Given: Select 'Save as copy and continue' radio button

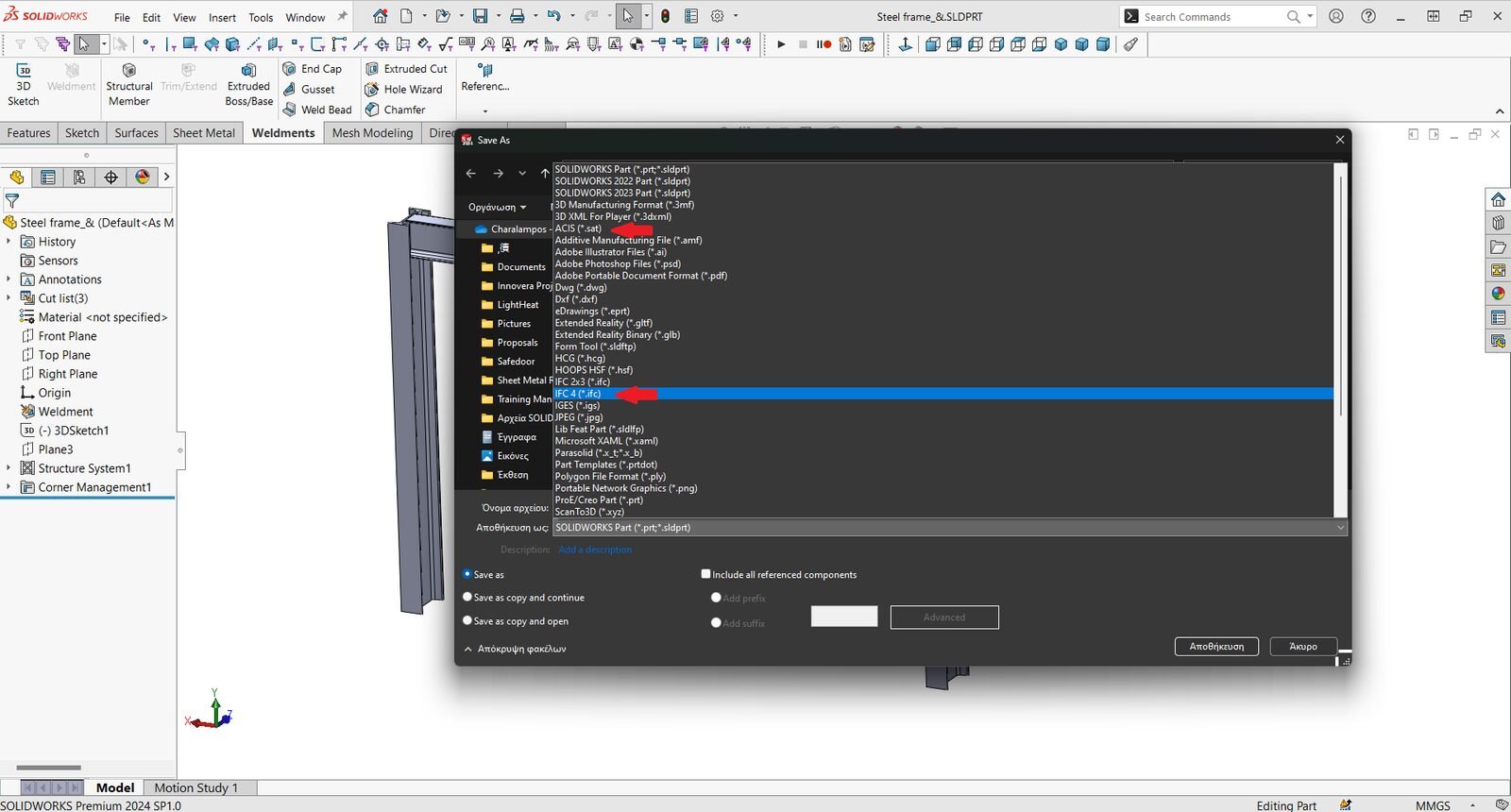Looking at the screenshot, I should pyautogui.click(x=467, y=598).
